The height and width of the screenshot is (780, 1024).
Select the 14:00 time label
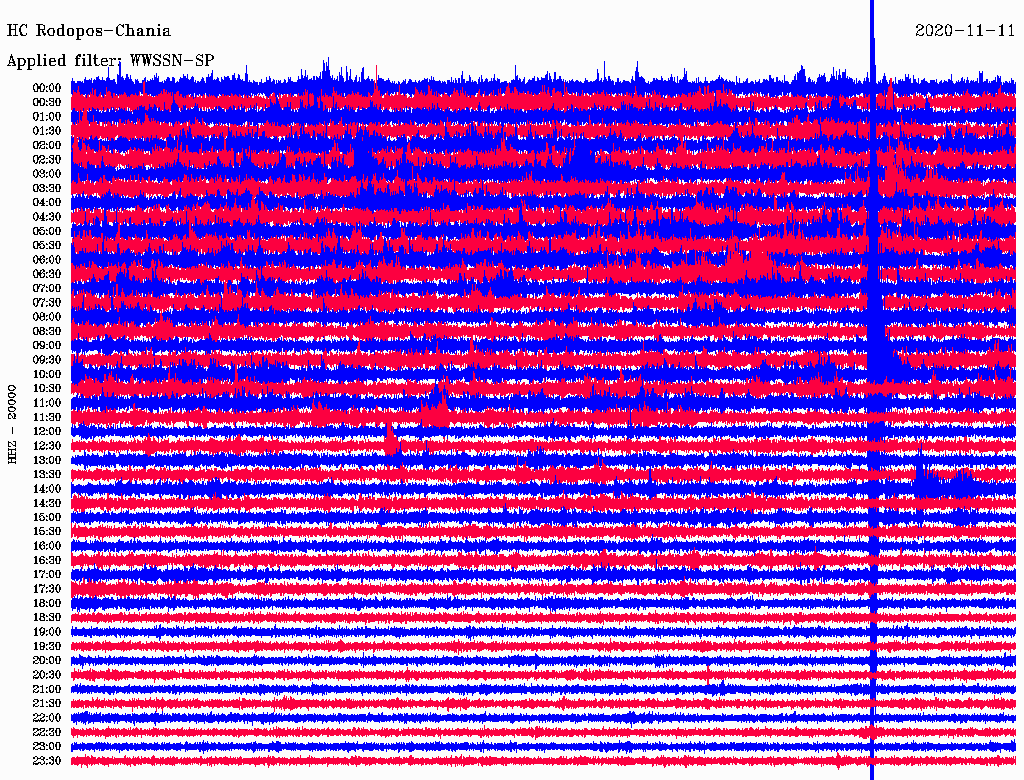pos(47,489)
